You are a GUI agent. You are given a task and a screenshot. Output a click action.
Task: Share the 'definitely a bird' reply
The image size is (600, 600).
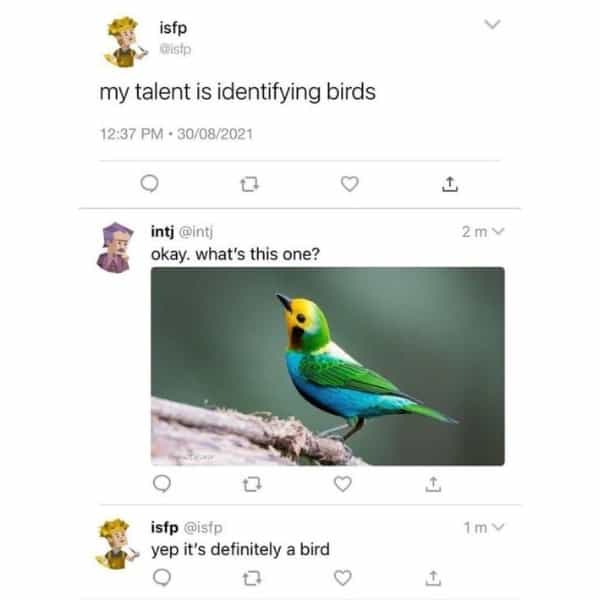coord(433,578)
